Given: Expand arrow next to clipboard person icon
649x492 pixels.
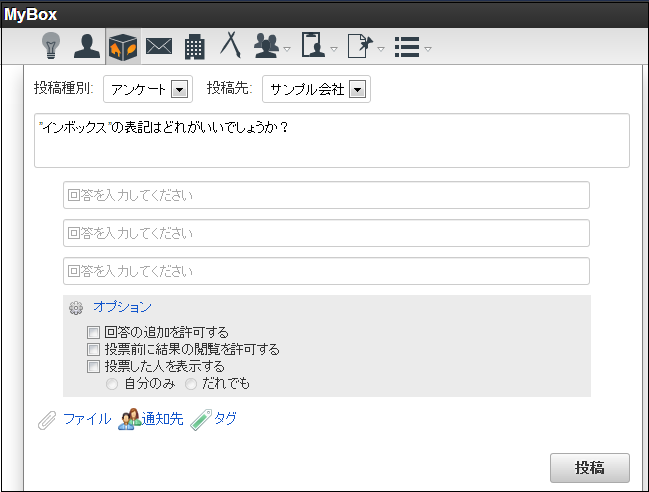Looking at the screenshot, I should (334, 49).
